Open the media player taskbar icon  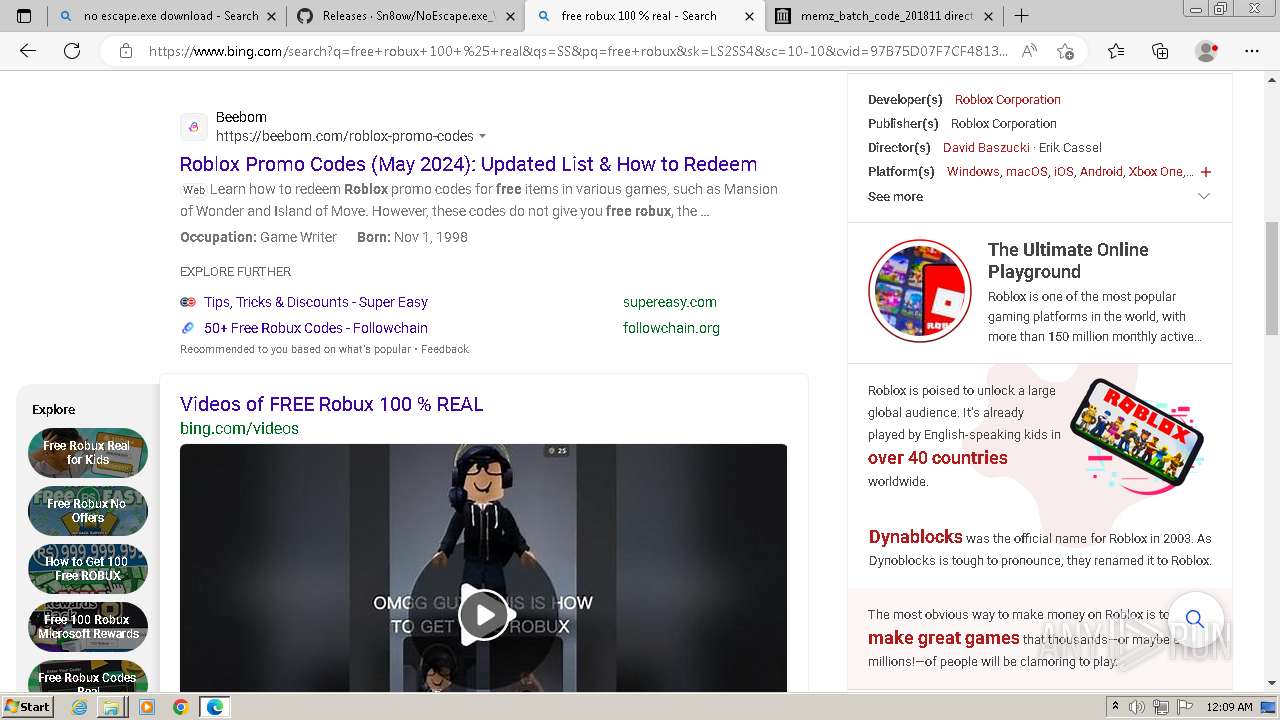[x=147, y=707]
